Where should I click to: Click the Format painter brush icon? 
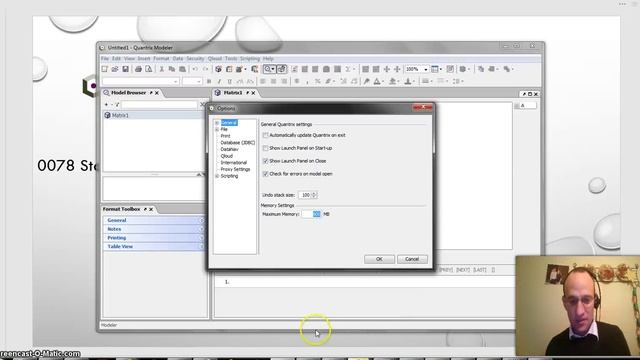(367, 81)
